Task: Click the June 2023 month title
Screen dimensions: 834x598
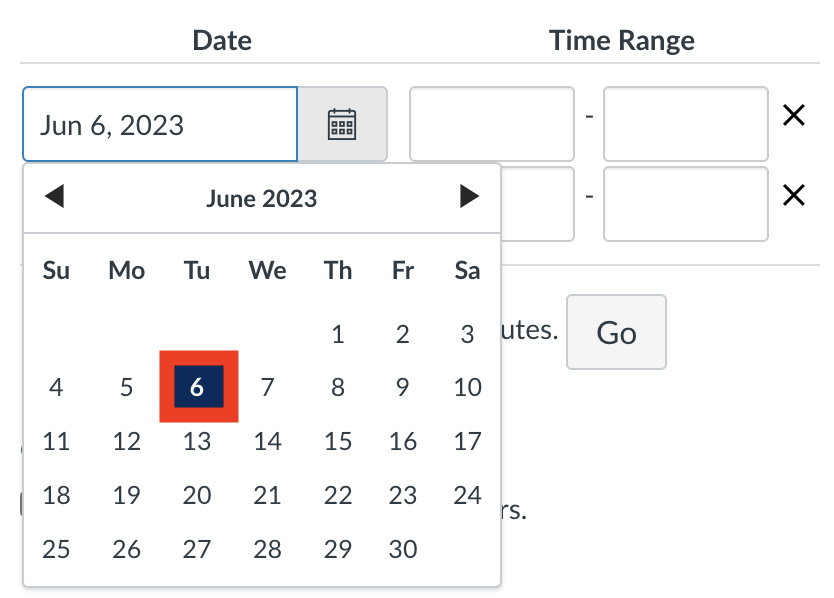Action: click(x=262, y=198)
